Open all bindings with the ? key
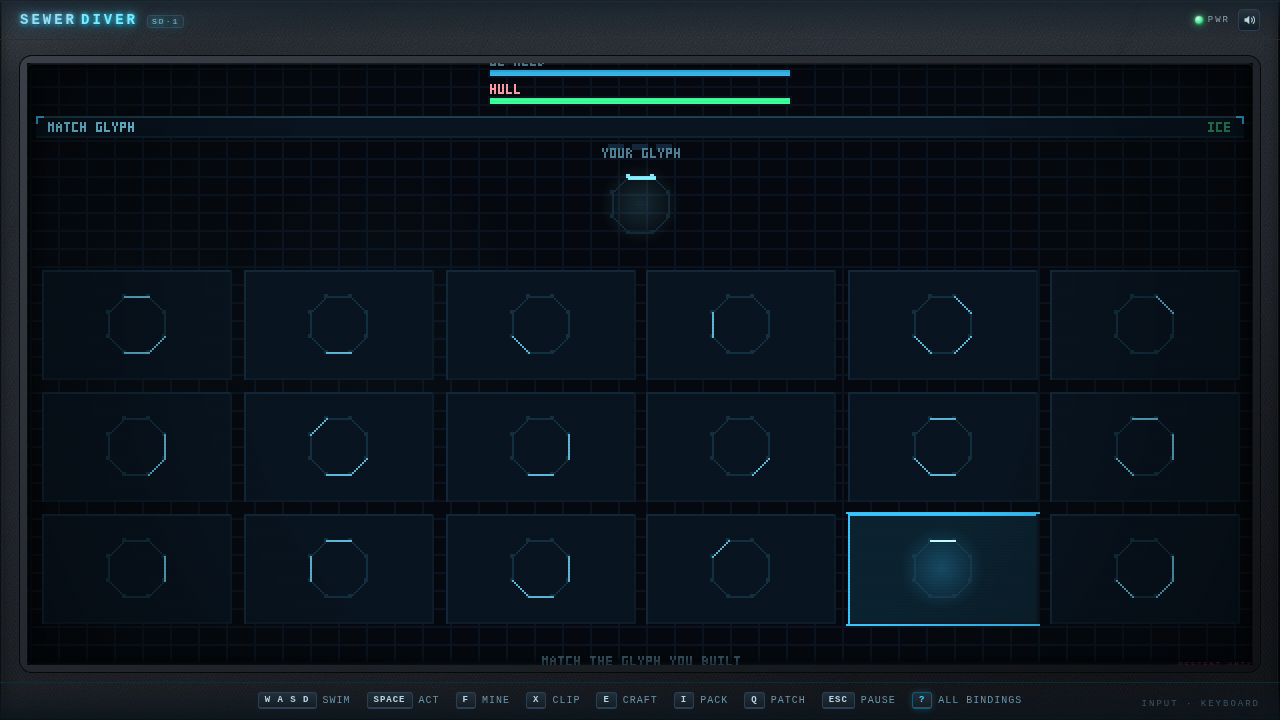The image size is (1280, 720). (921, 700)
